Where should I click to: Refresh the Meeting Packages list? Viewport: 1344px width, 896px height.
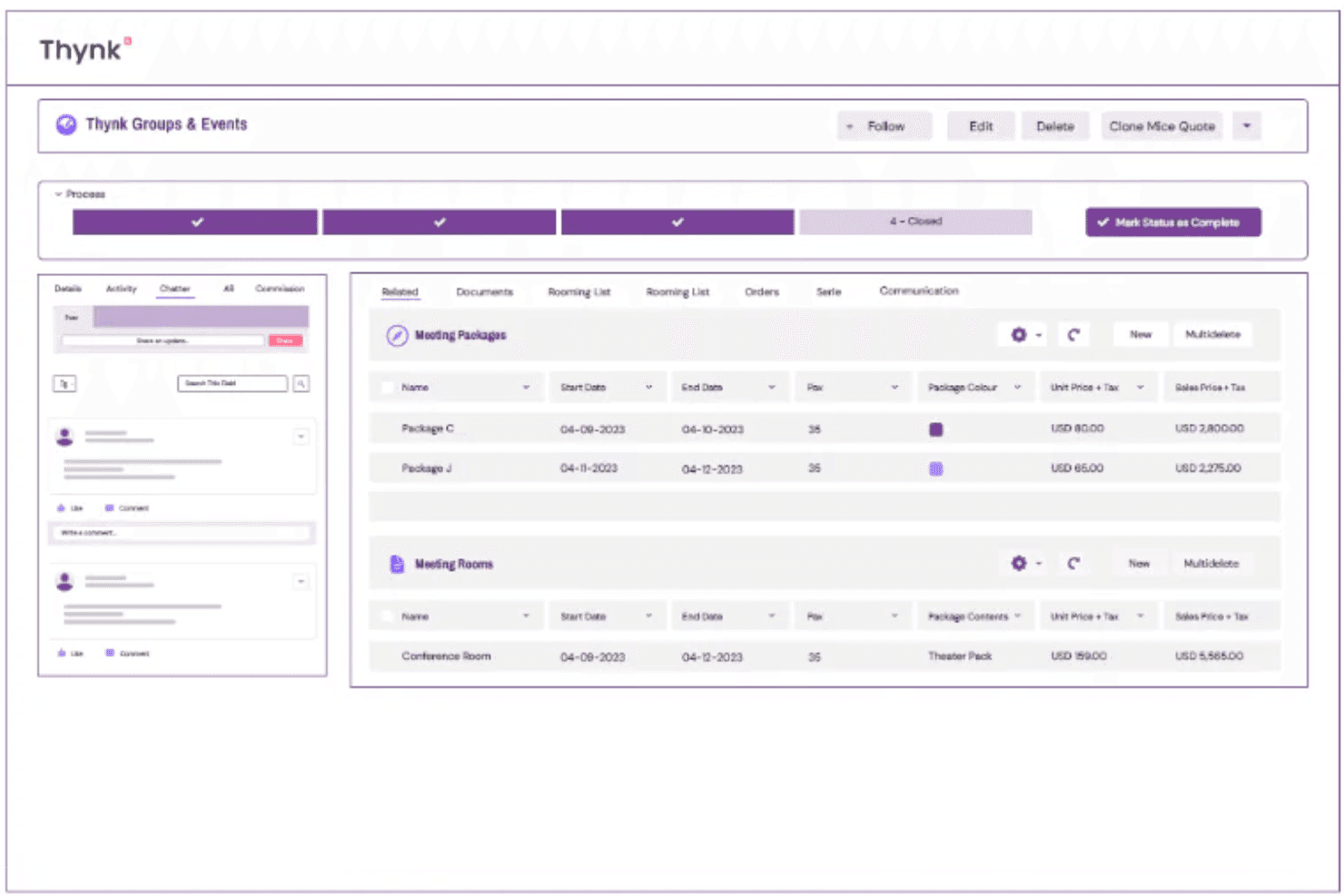[1073, 335]
